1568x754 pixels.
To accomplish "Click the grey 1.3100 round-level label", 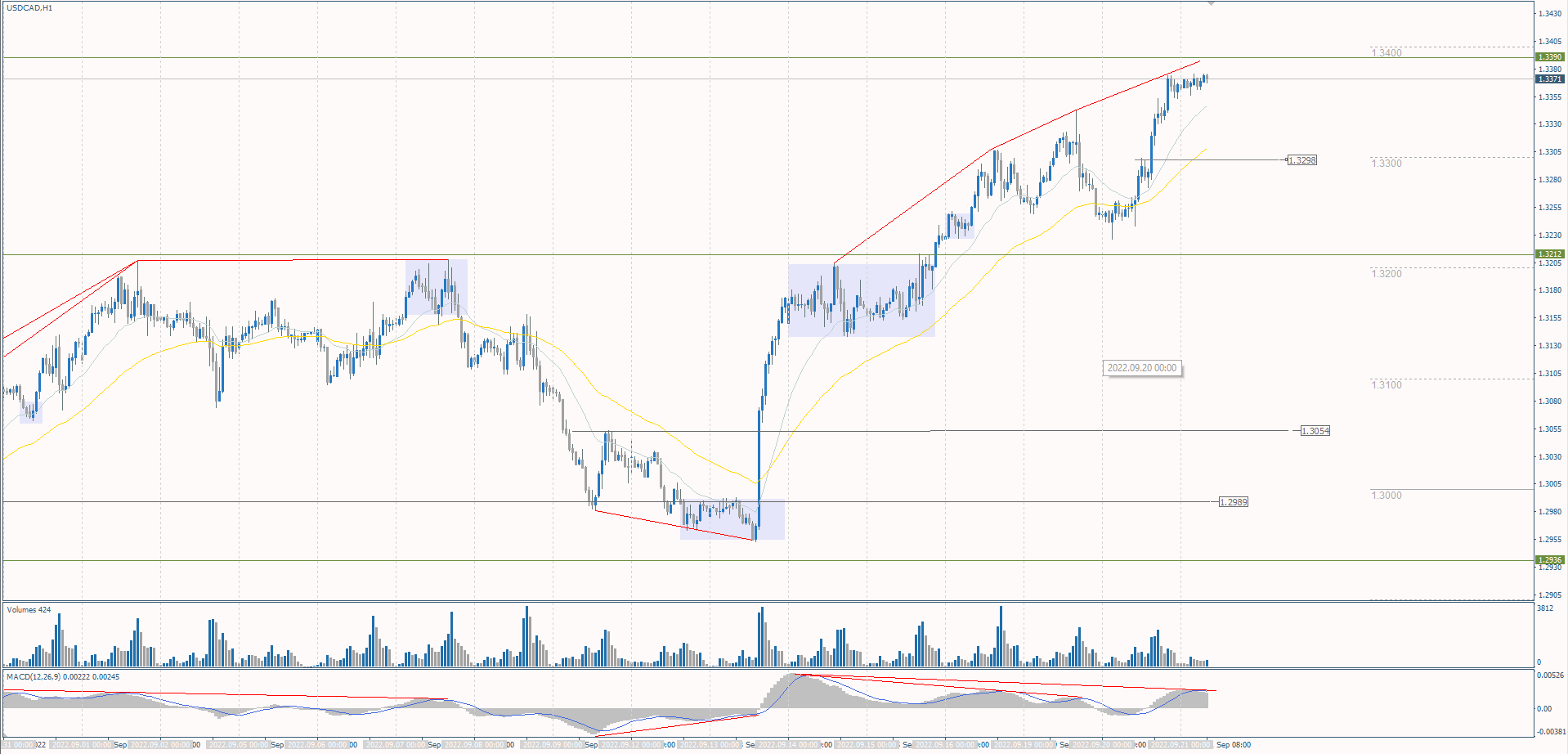I will click(1387, 385).
